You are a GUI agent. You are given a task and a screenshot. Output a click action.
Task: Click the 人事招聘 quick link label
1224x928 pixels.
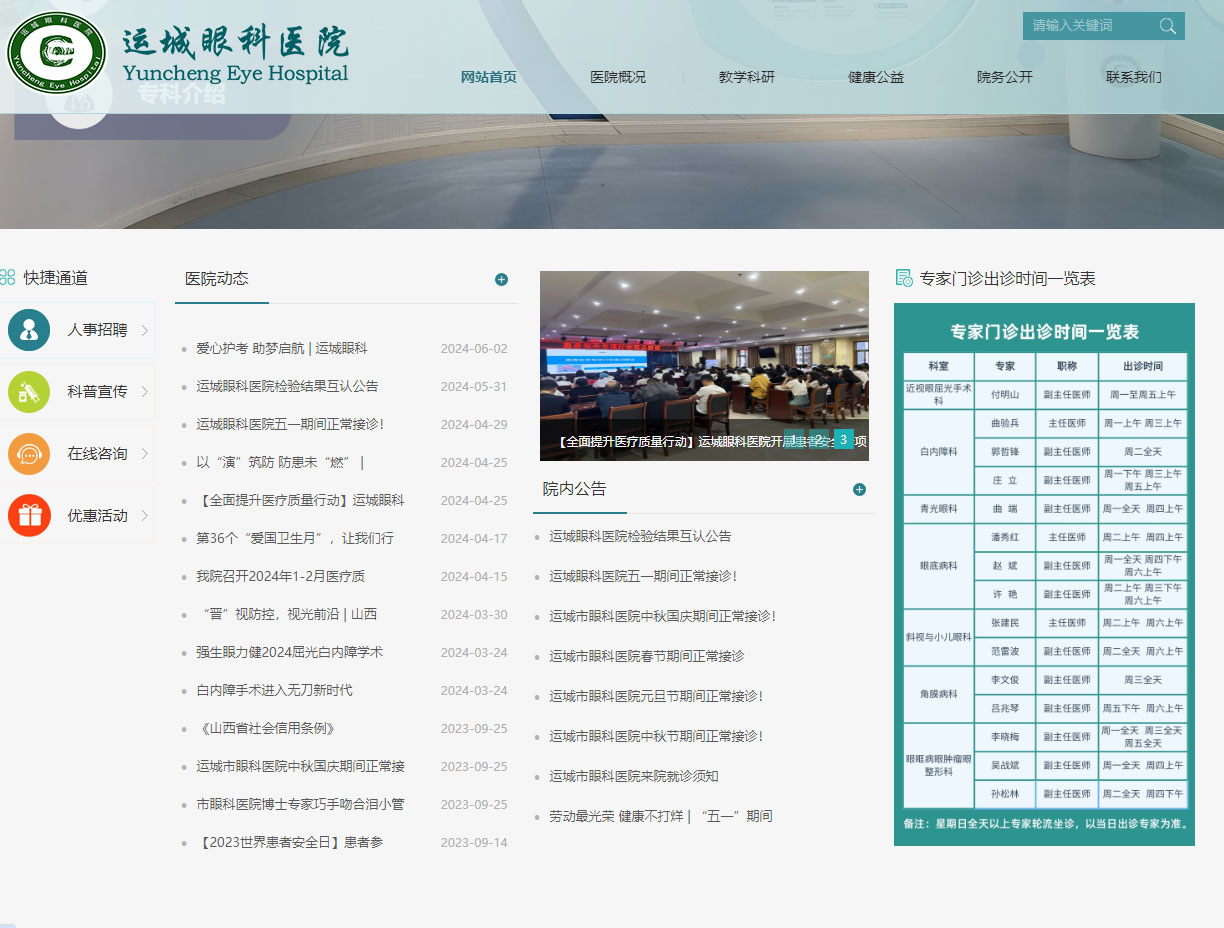pyautogui.click(x=98, y=330)
